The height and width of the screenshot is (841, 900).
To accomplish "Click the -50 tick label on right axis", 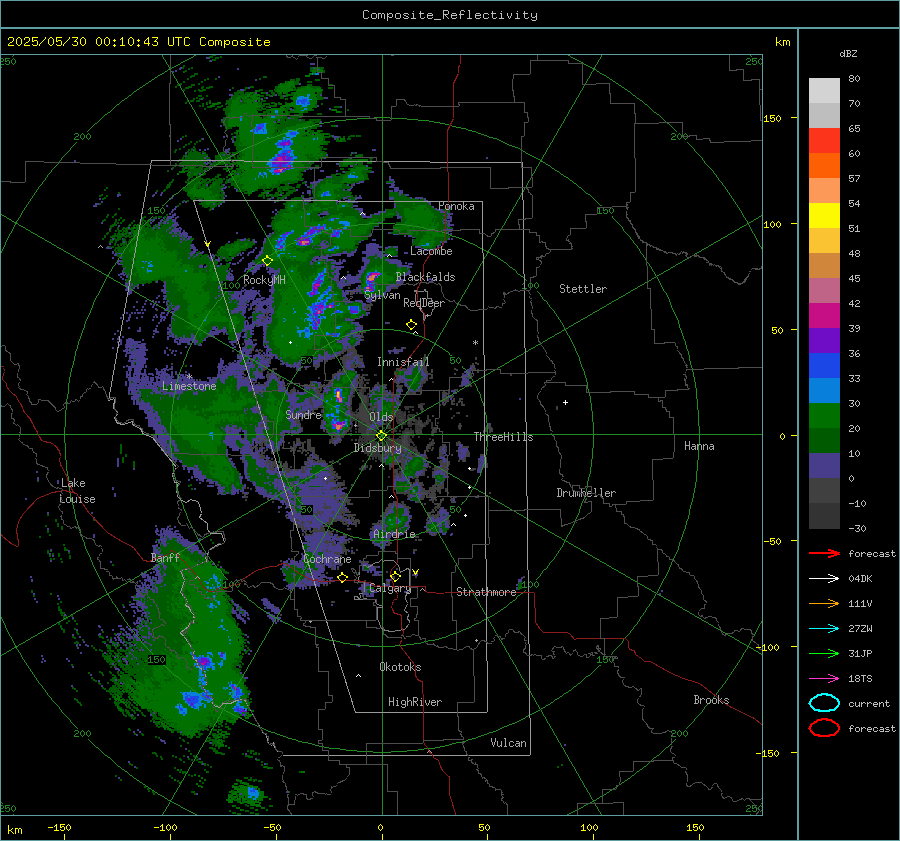I will point(772,541).
